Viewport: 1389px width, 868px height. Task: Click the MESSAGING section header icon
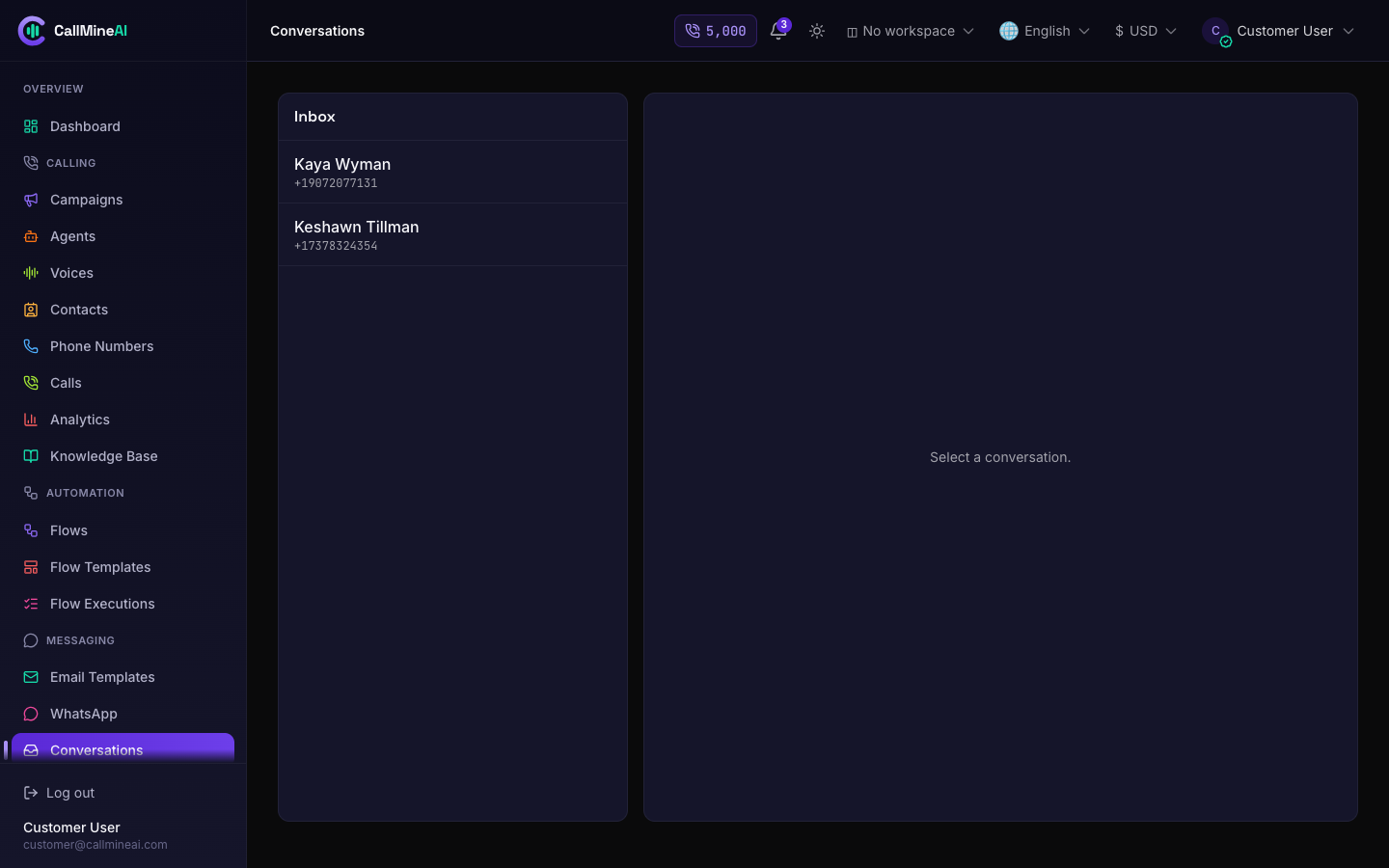click(31, 640)
